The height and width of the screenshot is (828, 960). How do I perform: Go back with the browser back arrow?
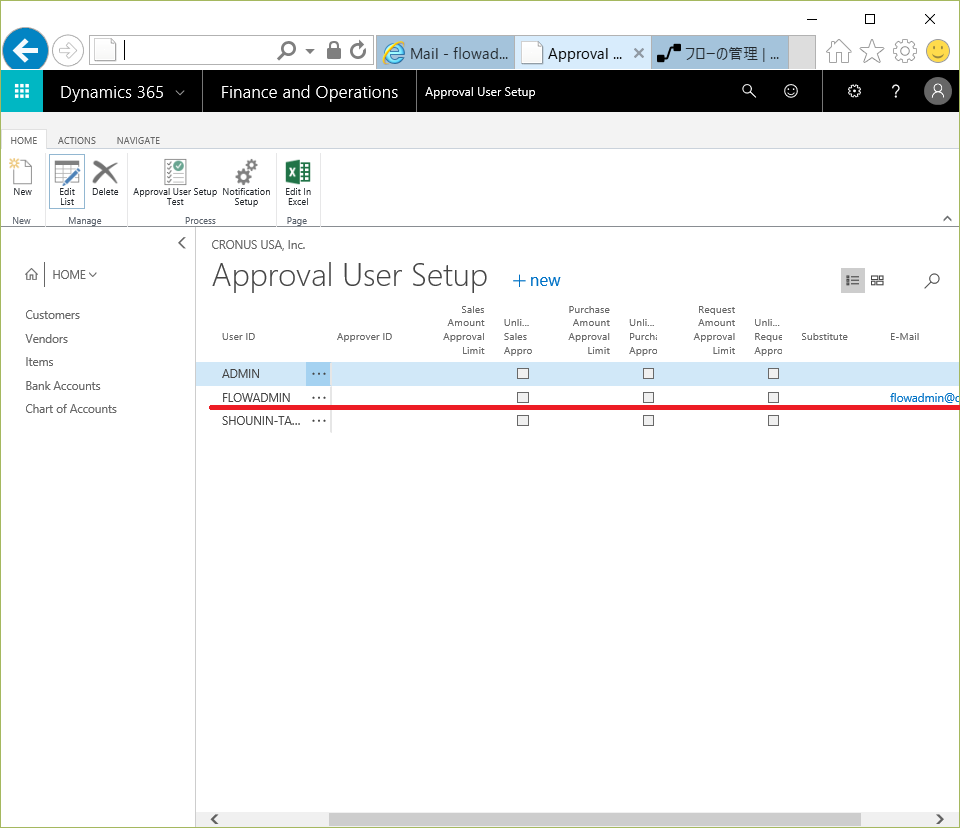click(25, 50)
